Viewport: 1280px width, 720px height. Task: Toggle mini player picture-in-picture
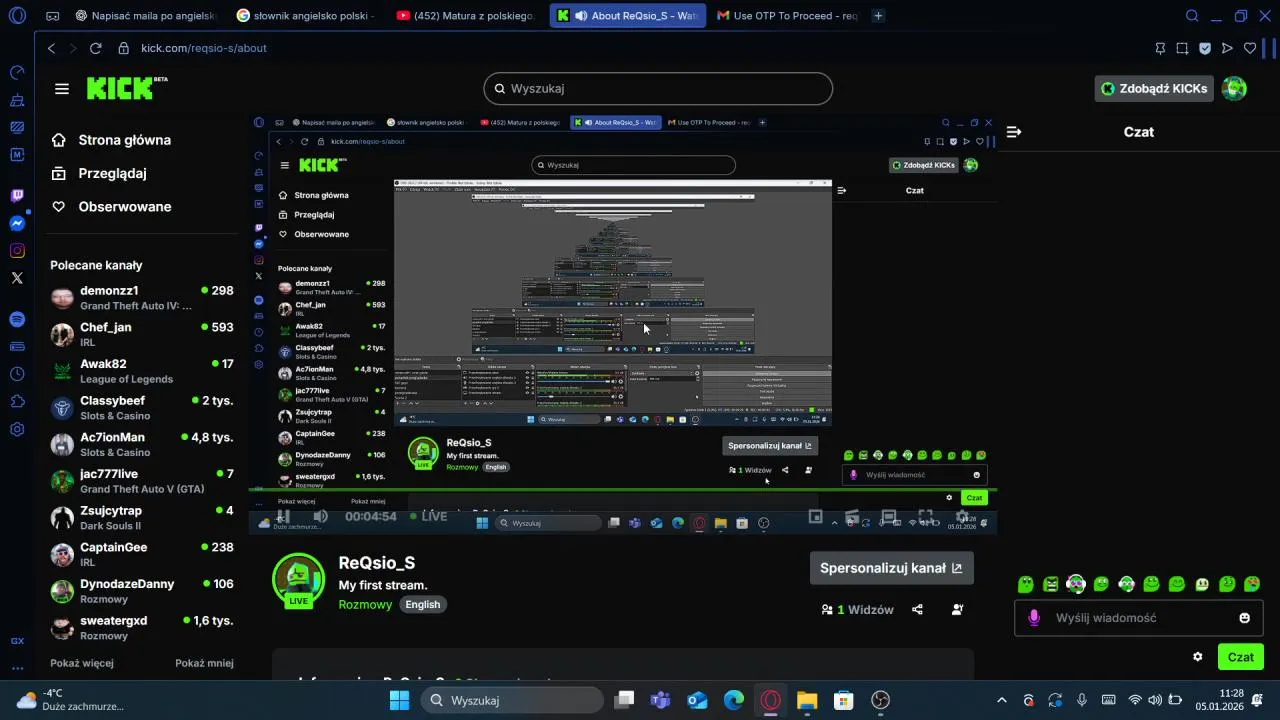point(815,516)
